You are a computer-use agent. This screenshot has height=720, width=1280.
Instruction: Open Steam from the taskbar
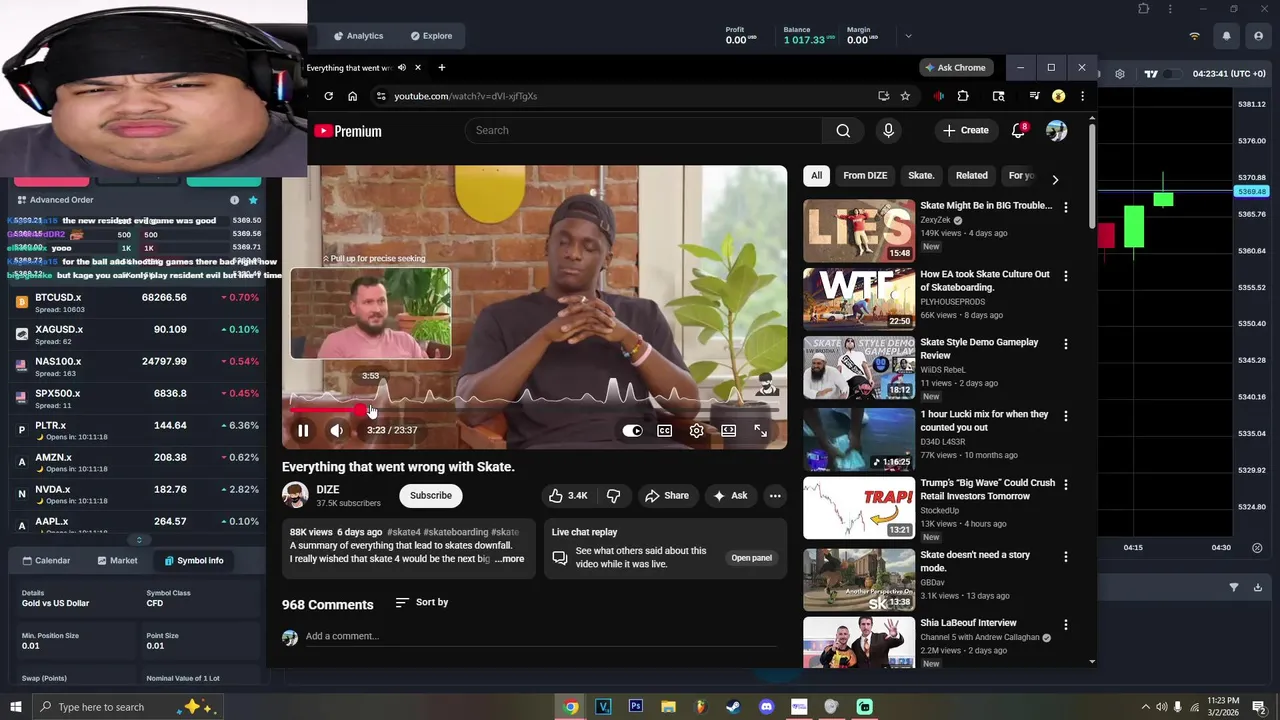(x=733, y=707)
